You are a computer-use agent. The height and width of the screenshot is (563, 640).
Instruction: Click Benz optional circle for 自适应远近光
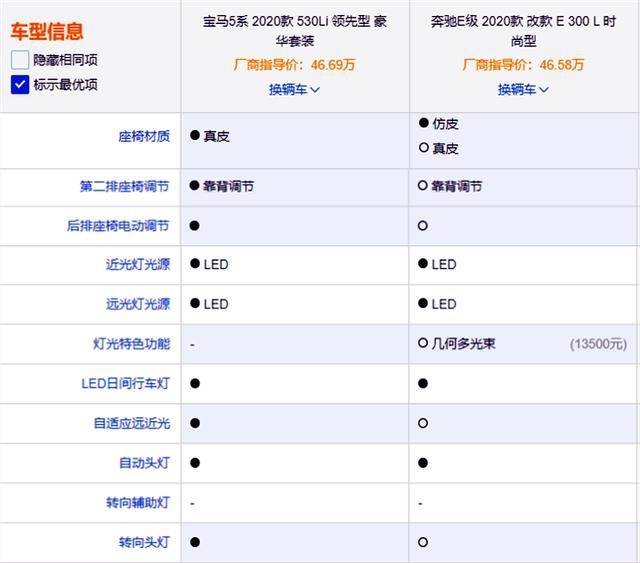tap(423, 423)
